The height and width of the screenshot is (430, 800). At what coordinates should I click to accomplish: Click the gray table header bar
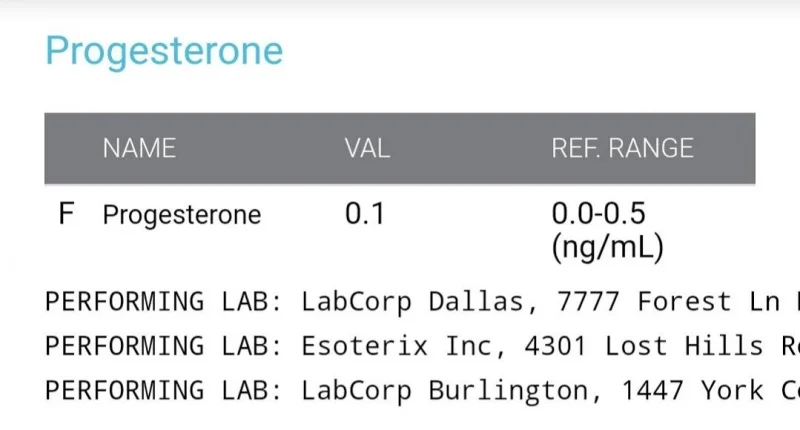coord(400,148)
